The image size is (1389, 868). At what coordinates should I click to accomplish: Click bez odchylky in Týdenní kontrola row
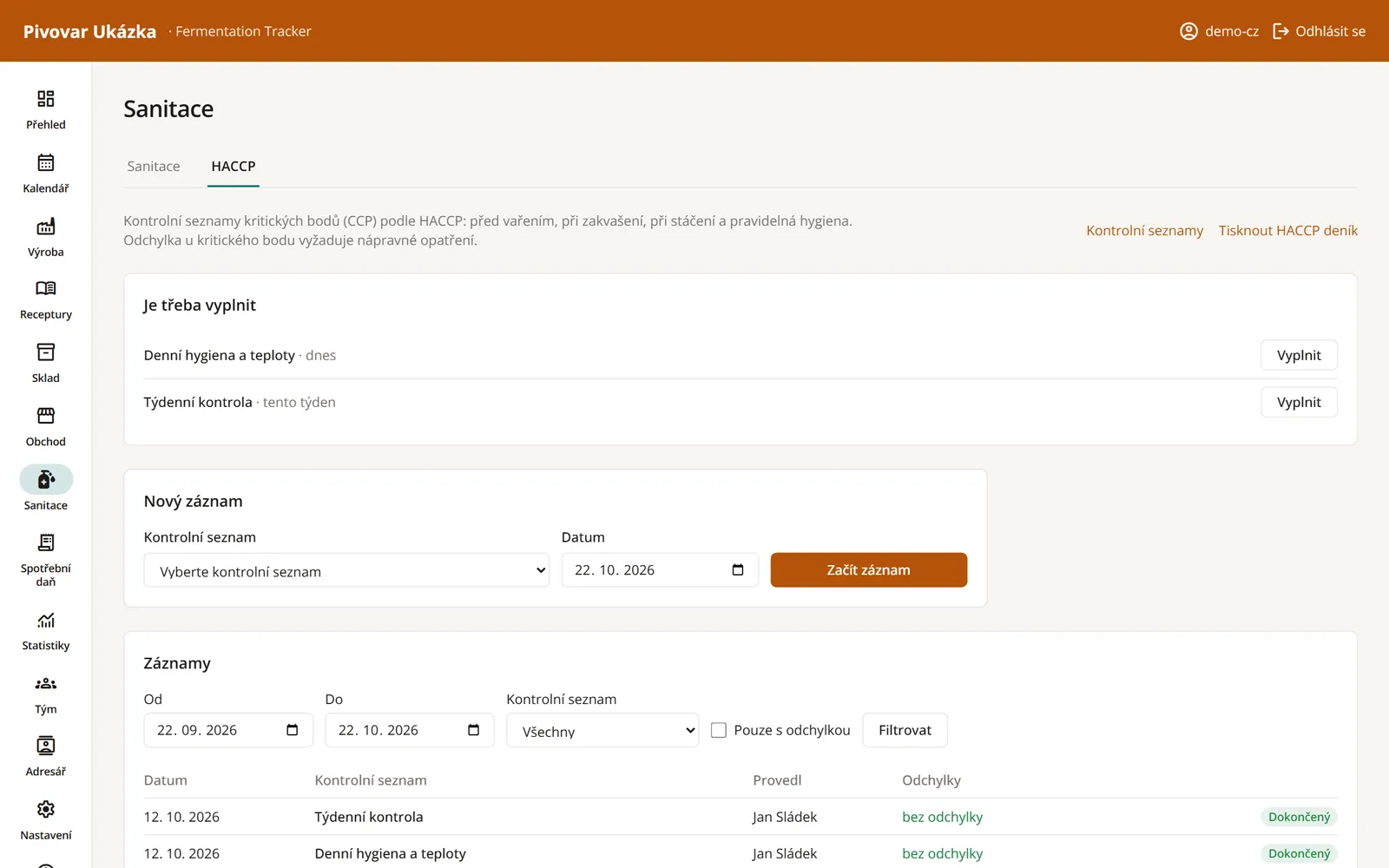pyautogui.click(x=942, y=817)
